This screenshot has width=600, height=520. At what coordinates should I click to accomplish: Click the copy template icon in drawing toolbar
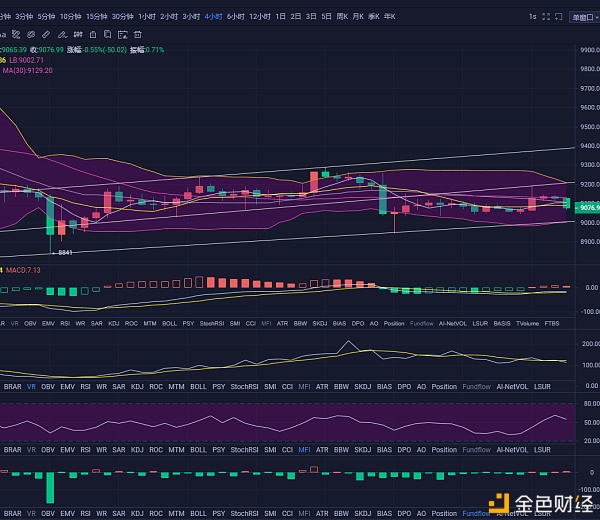click(108, 35)
